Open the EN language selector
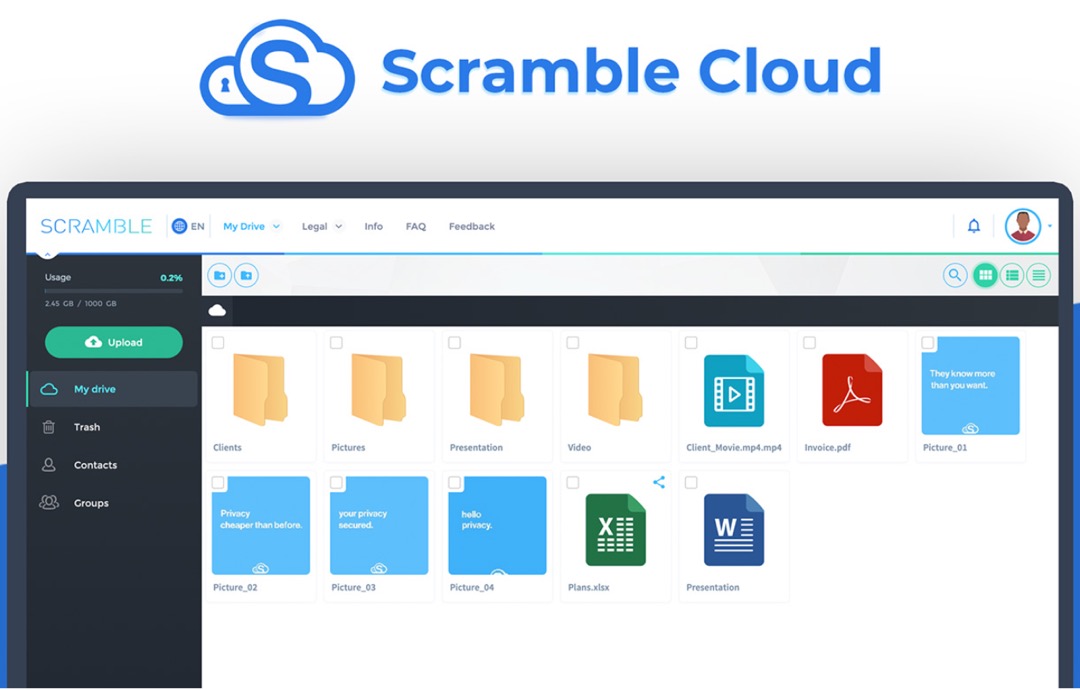Screen dimensions: 1080x690 tap(198, 226)
